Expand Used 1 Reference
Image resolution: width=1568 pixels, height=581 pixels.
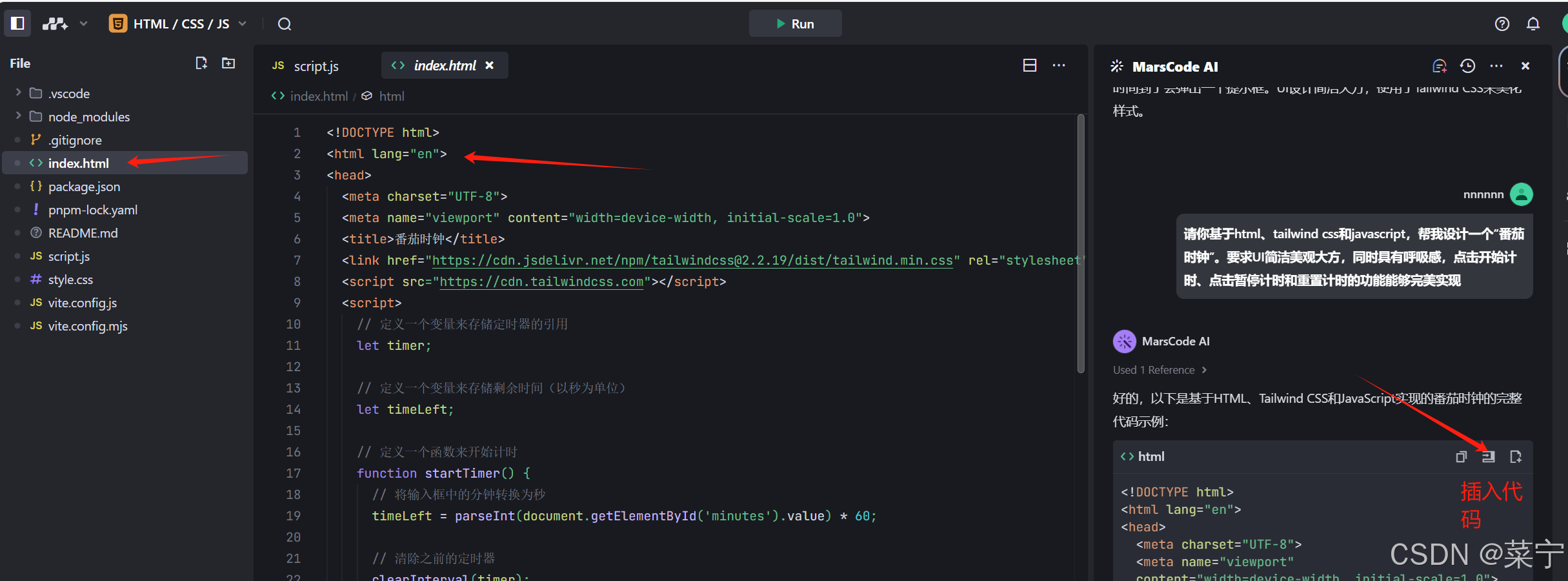tap(1160, 370)
